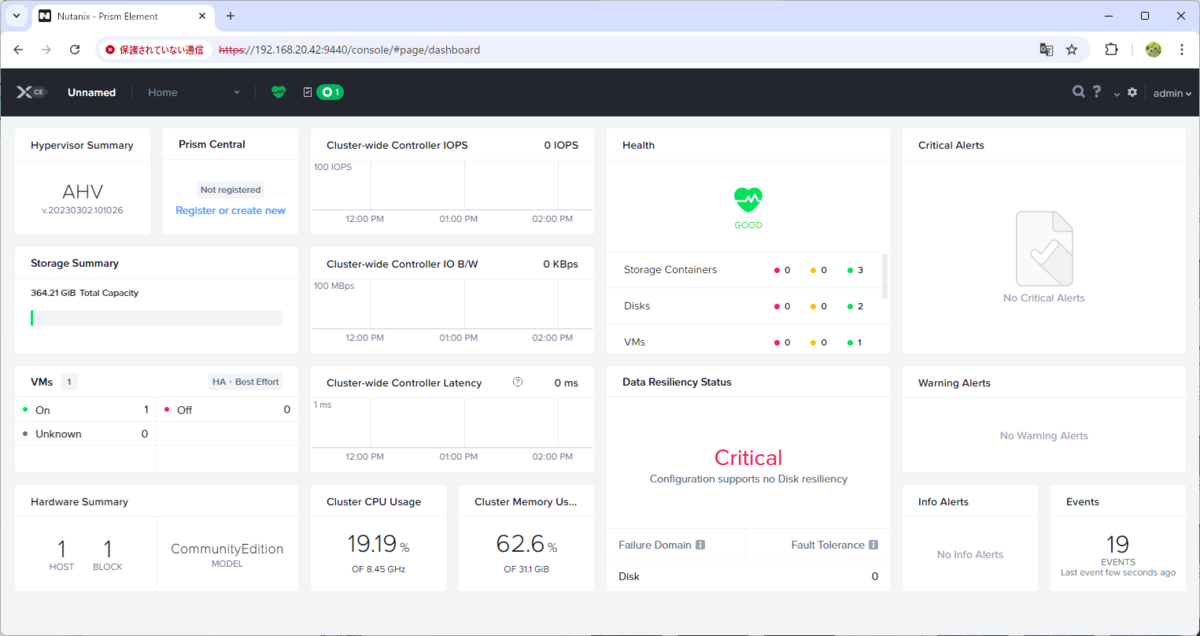
Task: Open the admin user dropdown
Action: [1172, 93]
